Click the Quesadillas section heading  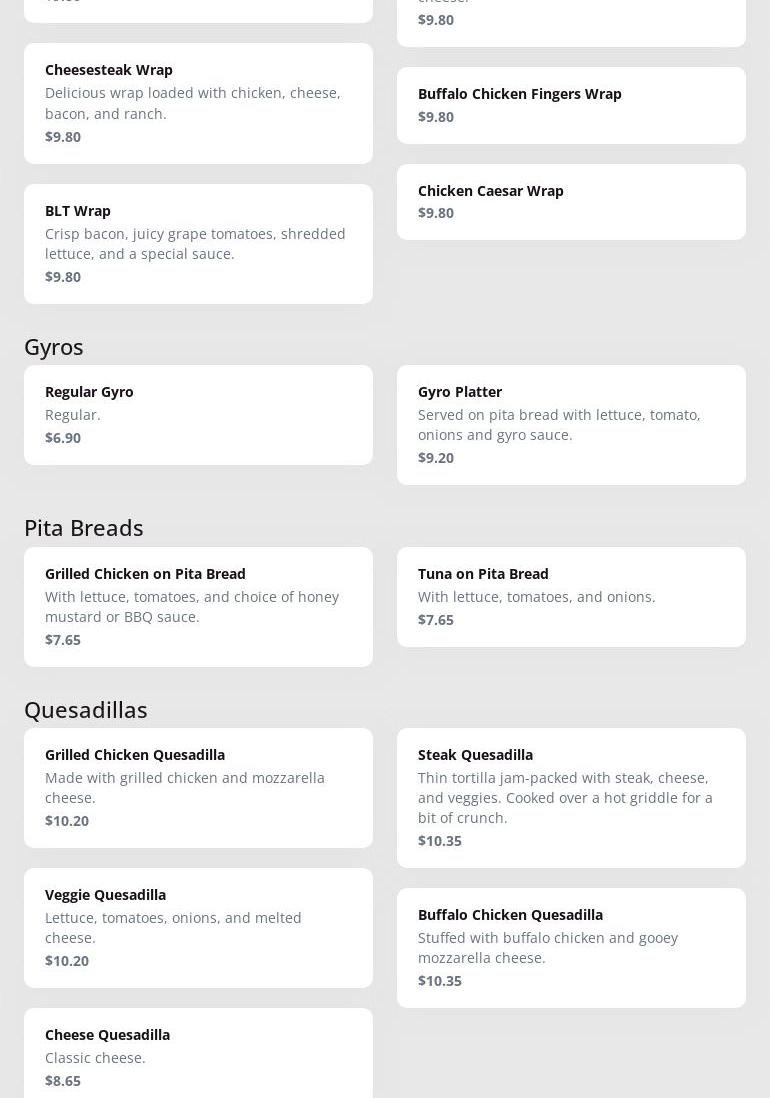point(86,710)
